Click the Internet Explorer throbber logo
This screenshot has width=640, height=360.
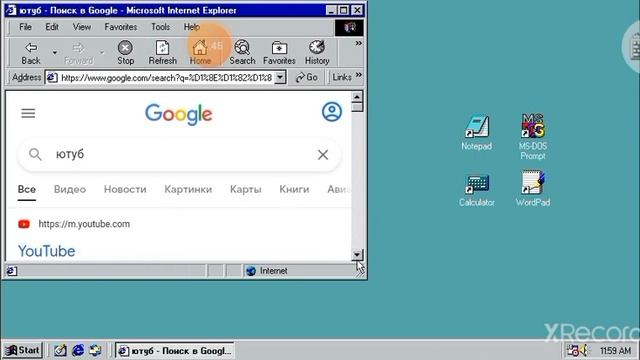(x=349, y=27)
